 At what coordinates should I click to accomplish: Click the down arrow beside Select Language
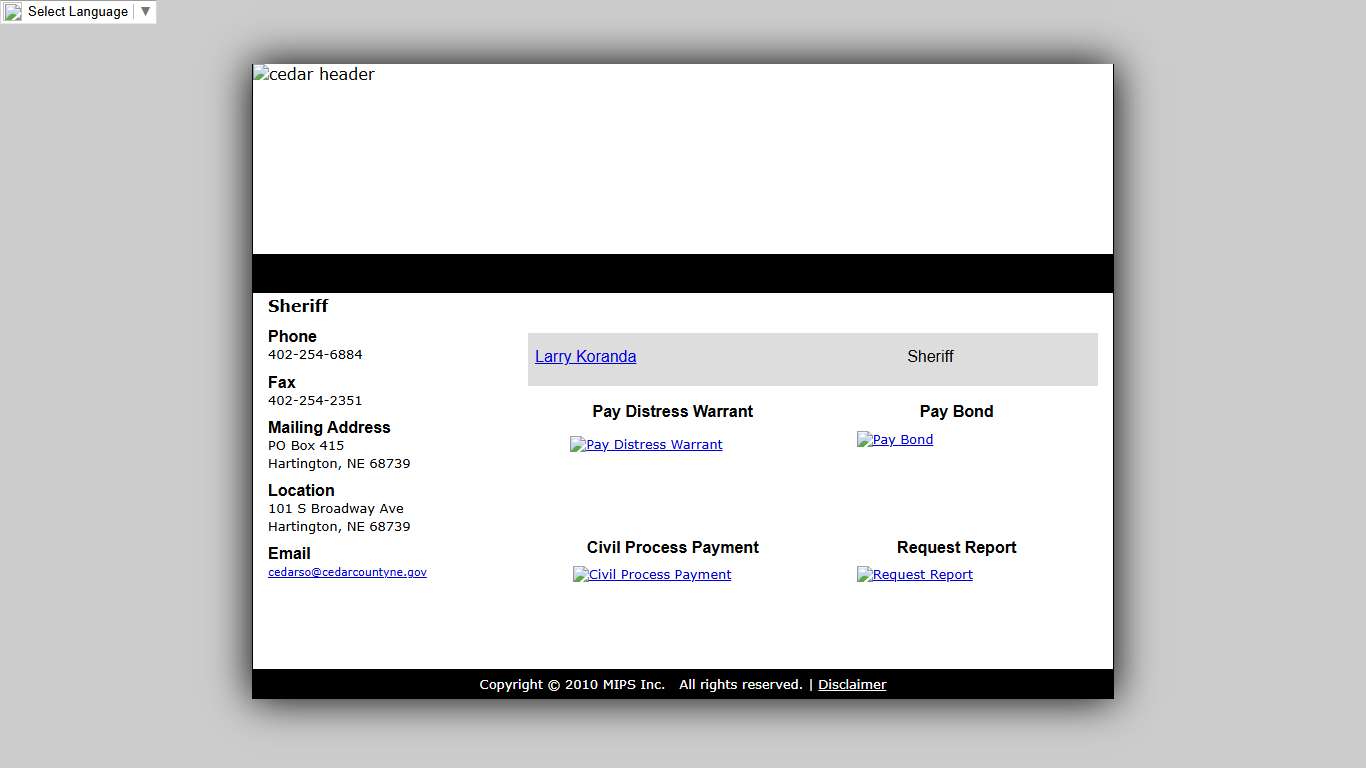click(145, 12)
